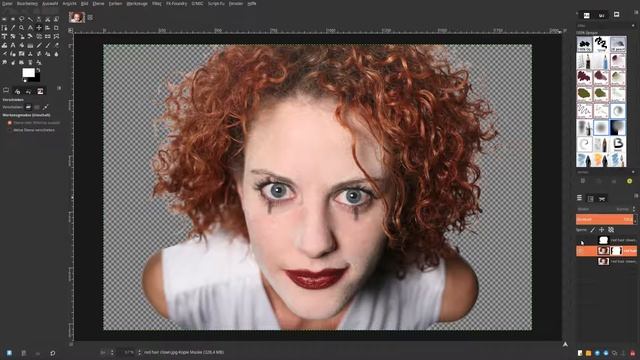This screenshot has height=360, width=640.
Task: Select the Measure tool
Action: pos(30,28)
